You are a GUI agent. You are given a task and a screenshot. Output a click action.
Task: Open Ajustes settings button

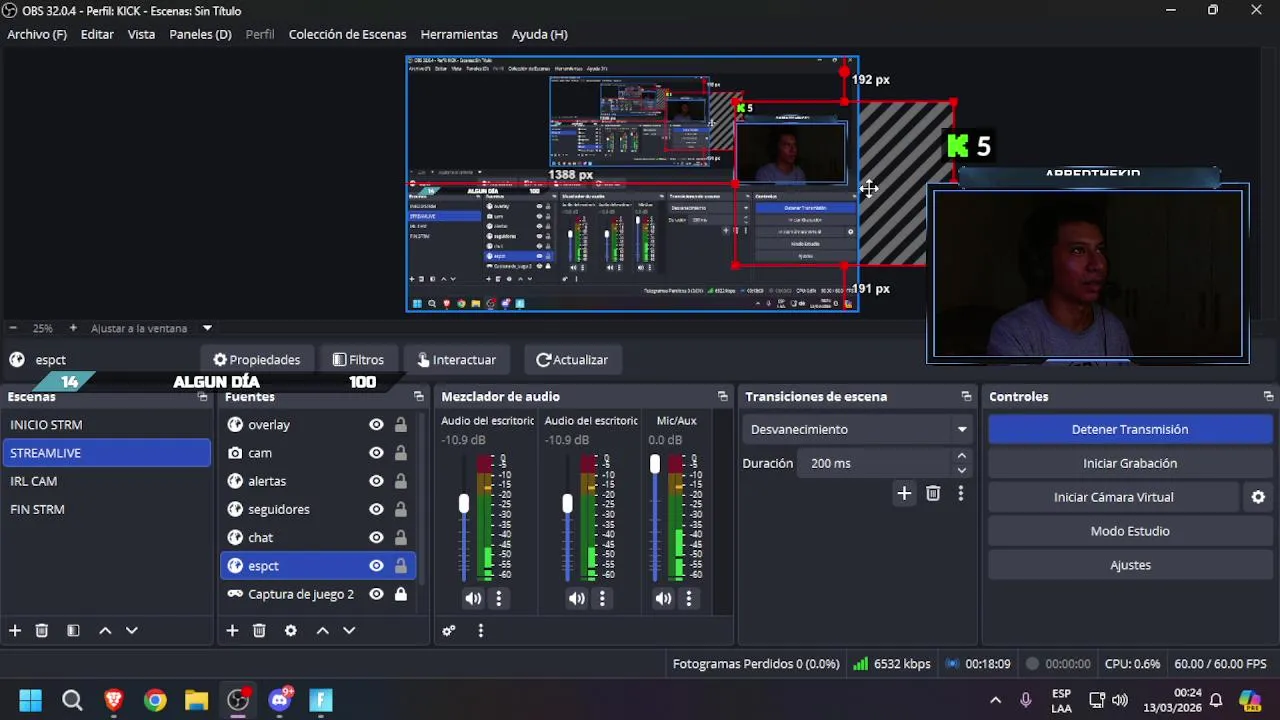1130,565
